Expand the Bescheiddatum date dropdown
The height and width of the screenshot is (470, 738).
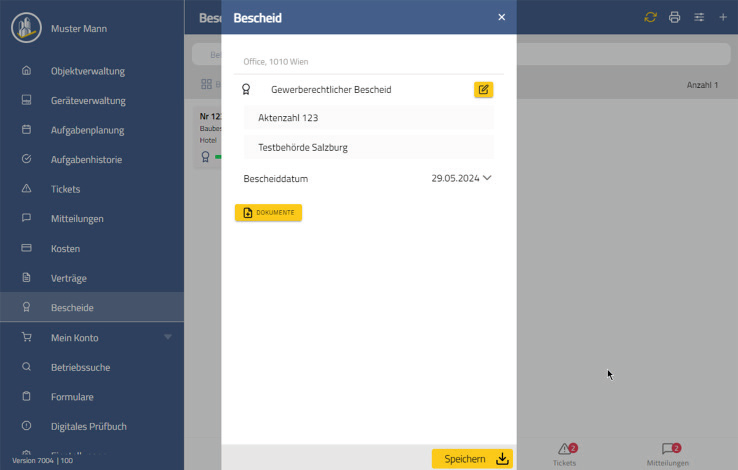point(487,178)
